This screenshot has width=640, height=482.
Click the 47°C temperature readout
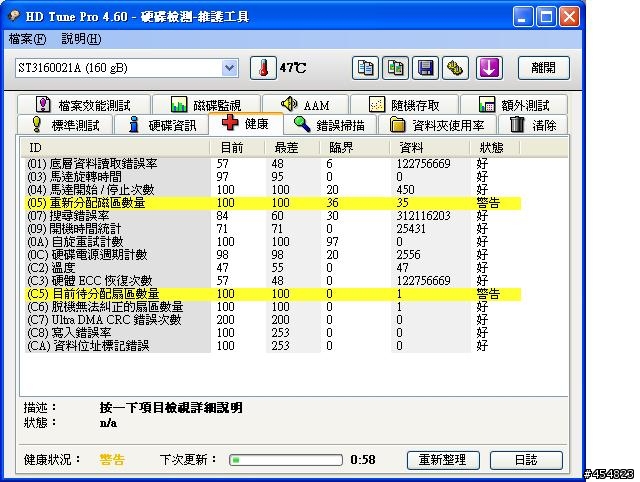293,68
